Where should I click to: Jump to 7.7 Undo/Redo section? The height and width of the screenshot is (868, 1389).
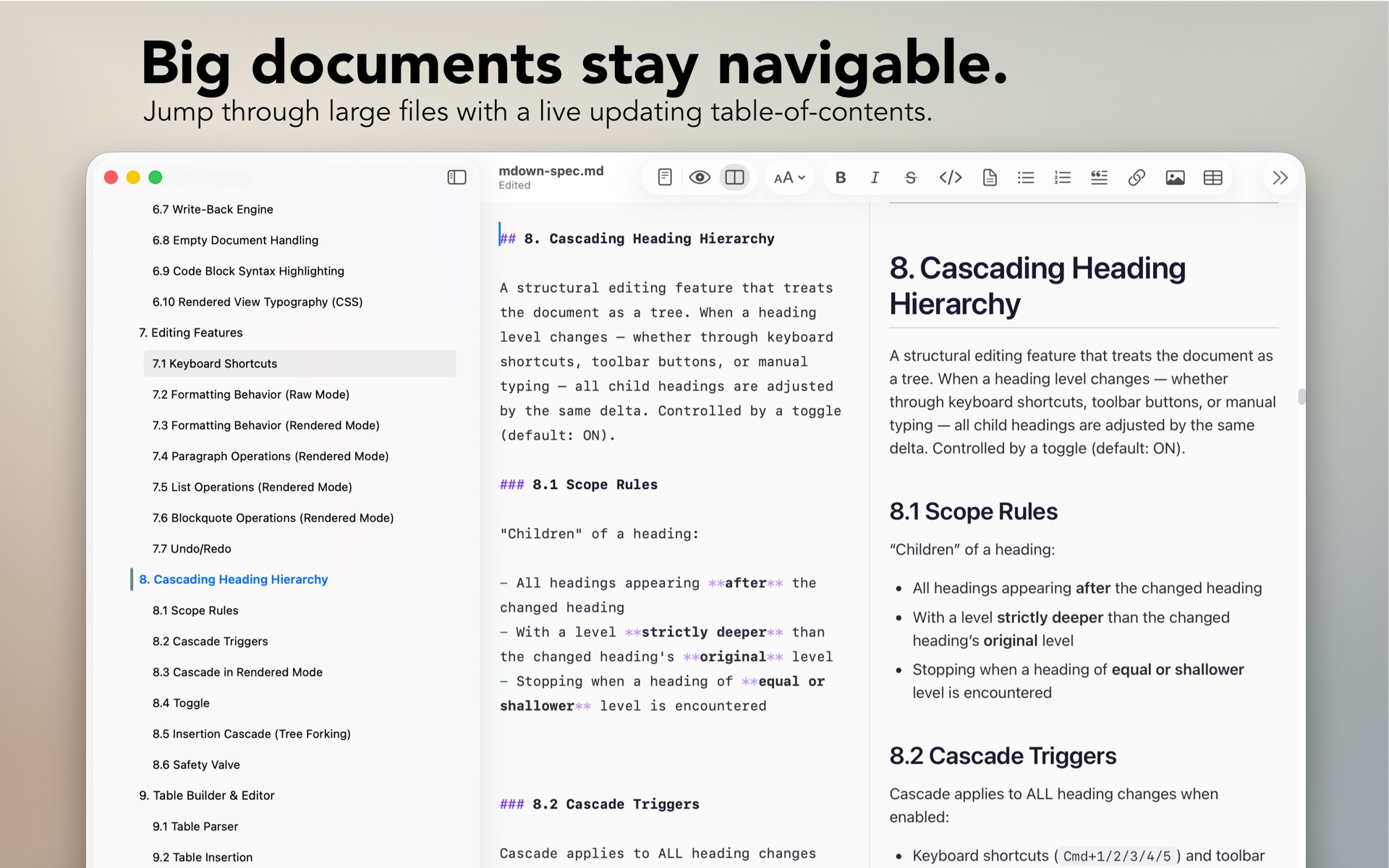(x=192, y=549)
